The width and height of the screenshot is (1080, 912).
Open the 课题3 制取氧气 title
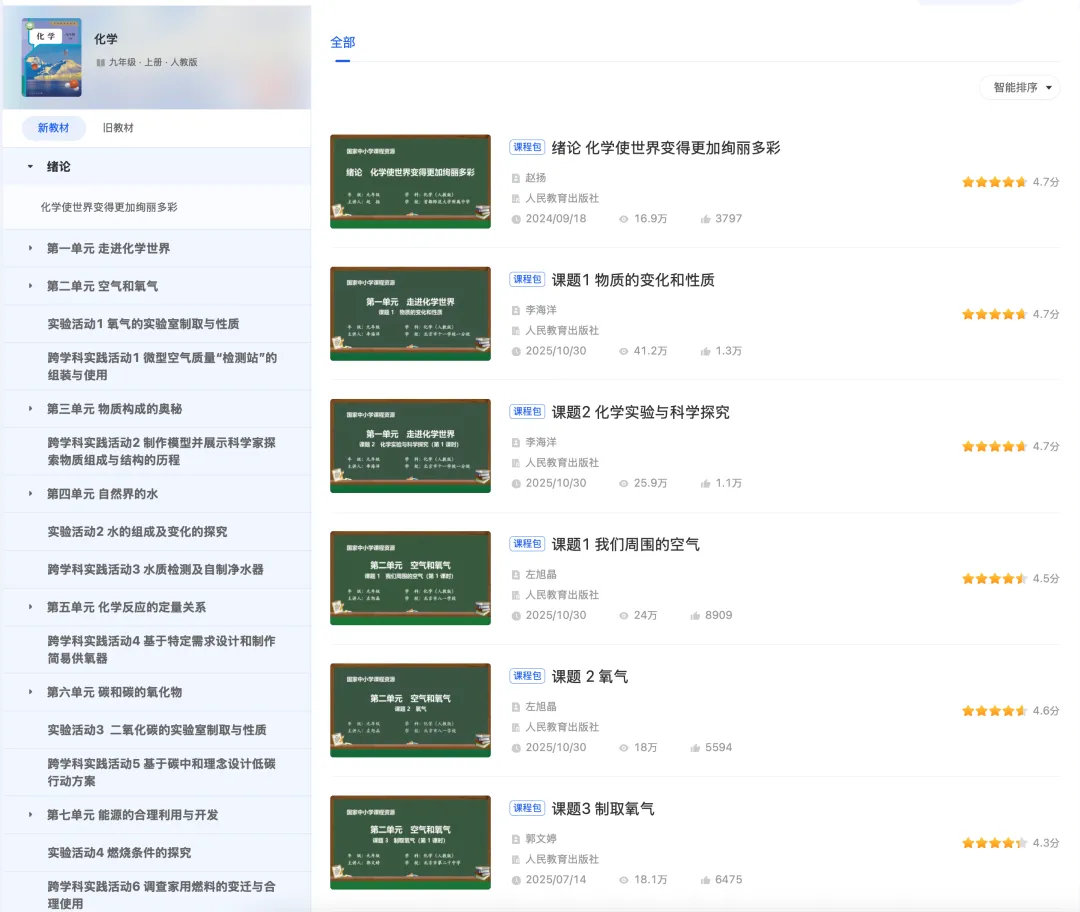point(603,809)
